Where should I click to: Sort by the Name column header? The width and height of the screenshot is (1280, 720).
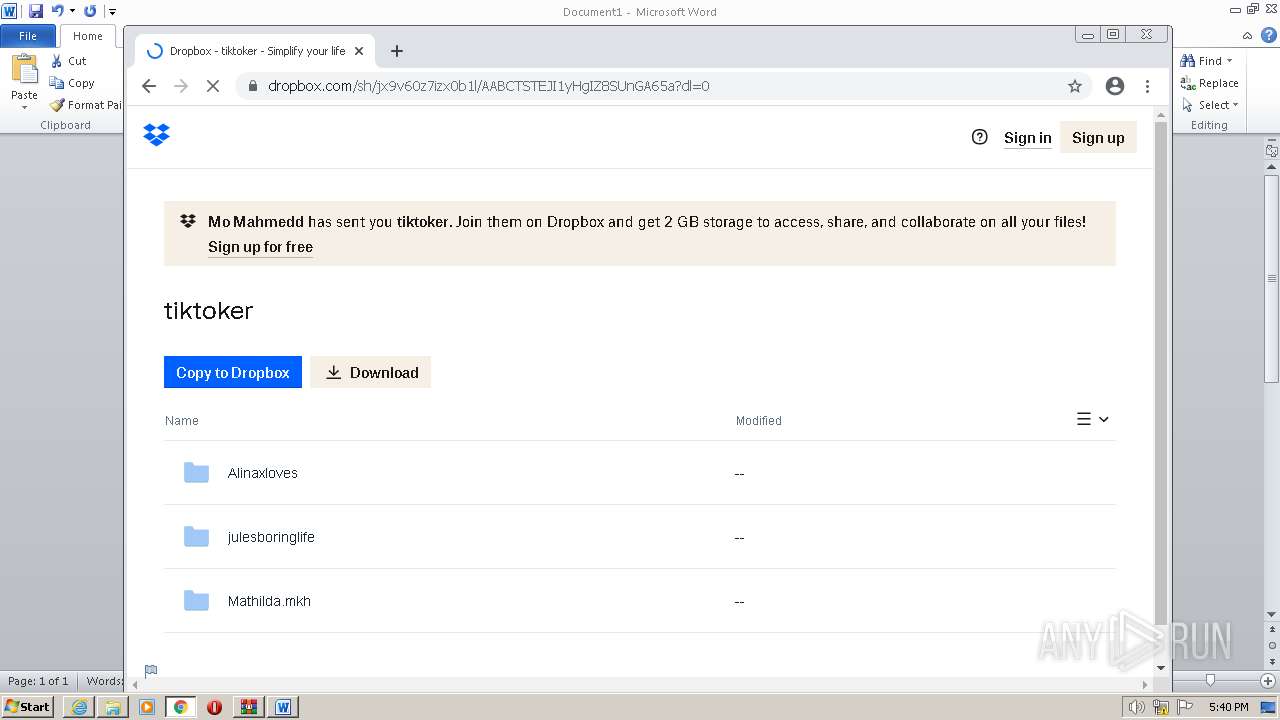click(x=182, y=421)
